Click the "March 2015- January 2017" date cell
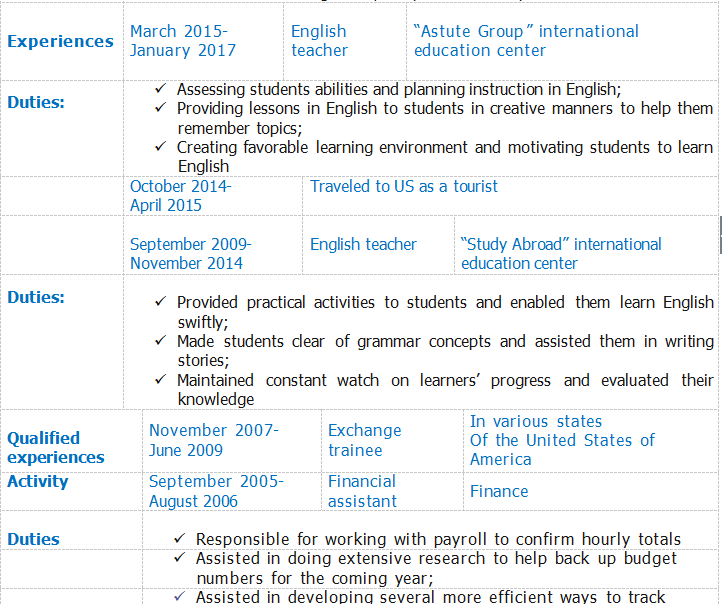The width and height of the screenshot is (722, 604). coord(183,41)
